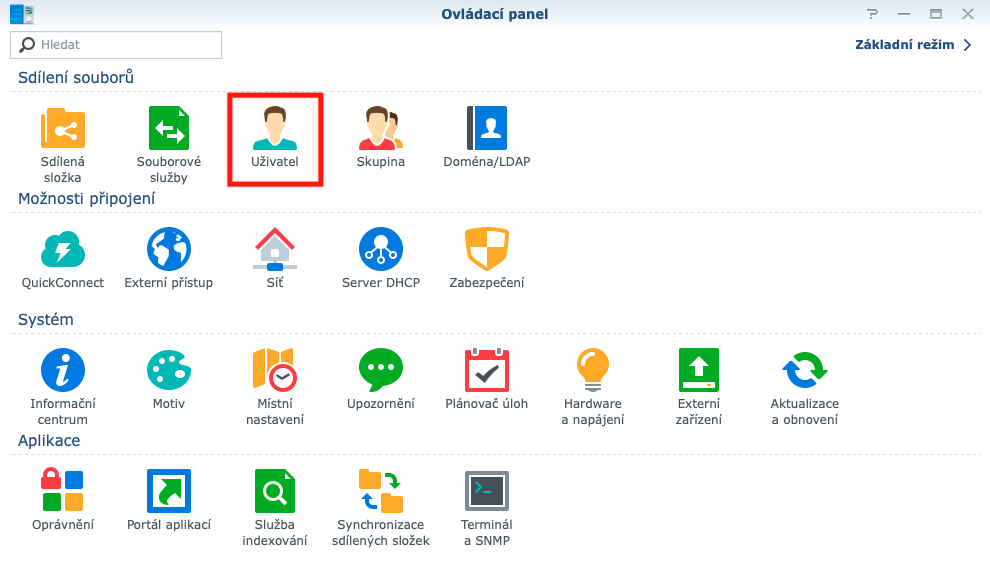Image resolution: width=990 pixels, height=563 pixels.
Task: Open Hardware a napájení lightbulb icon
Action: (x=593, y=370)
